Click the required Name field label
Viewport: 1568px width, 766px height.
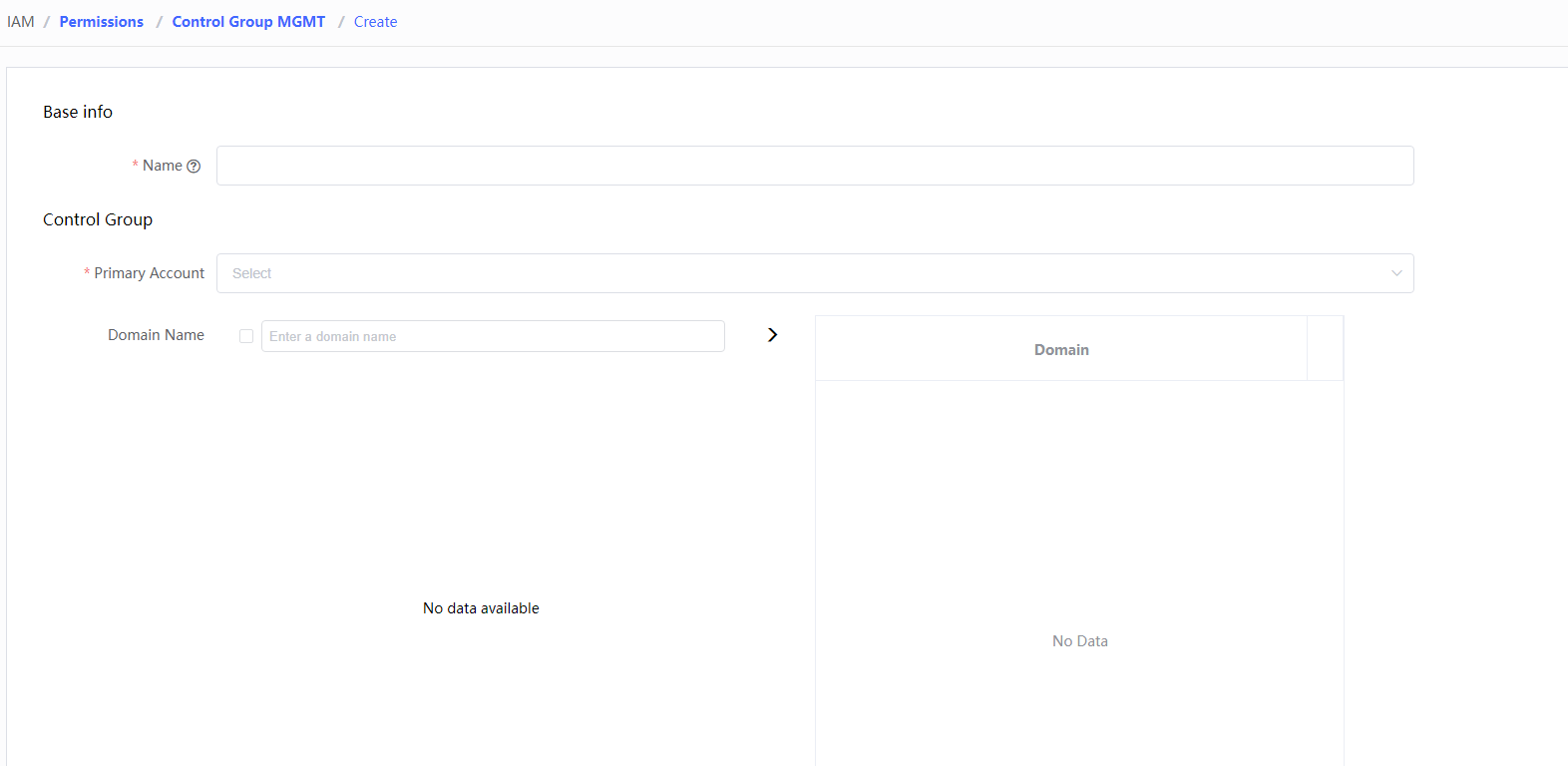(x=162, y=166)
